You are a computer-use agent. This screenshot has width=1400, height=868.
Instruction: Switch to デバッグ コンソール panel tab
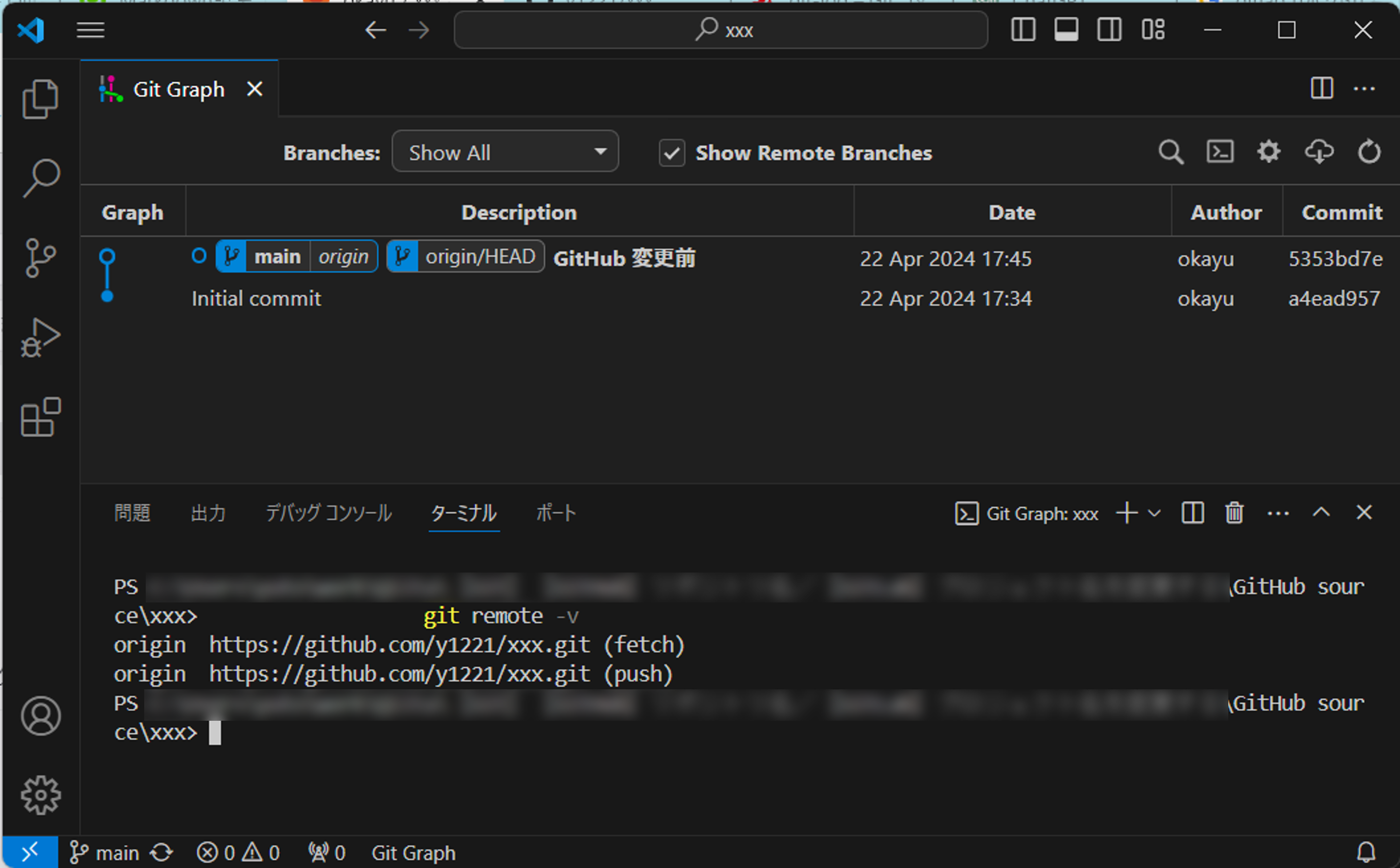coord(328,513)
